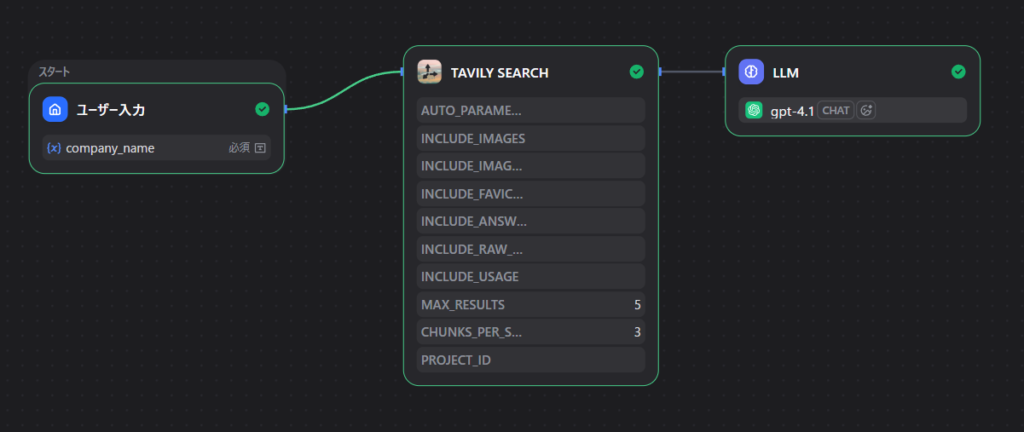Click the green status checkmark on ユーザー入力

click(x=262, y=109)
